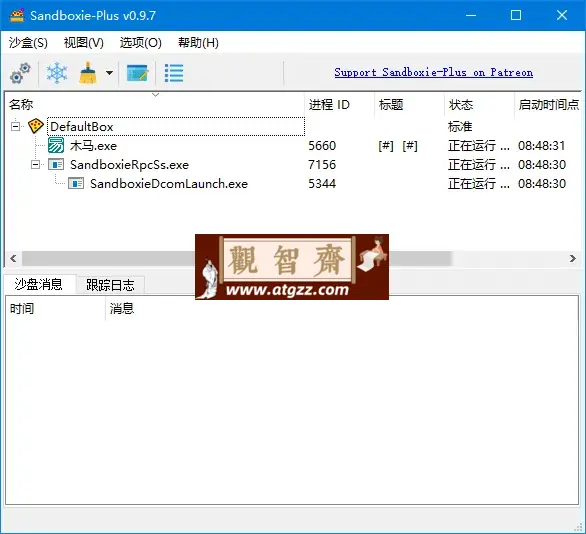Switch to the 跟踪日志 tab
Screen dimensions: 586x534
(110, 285)
